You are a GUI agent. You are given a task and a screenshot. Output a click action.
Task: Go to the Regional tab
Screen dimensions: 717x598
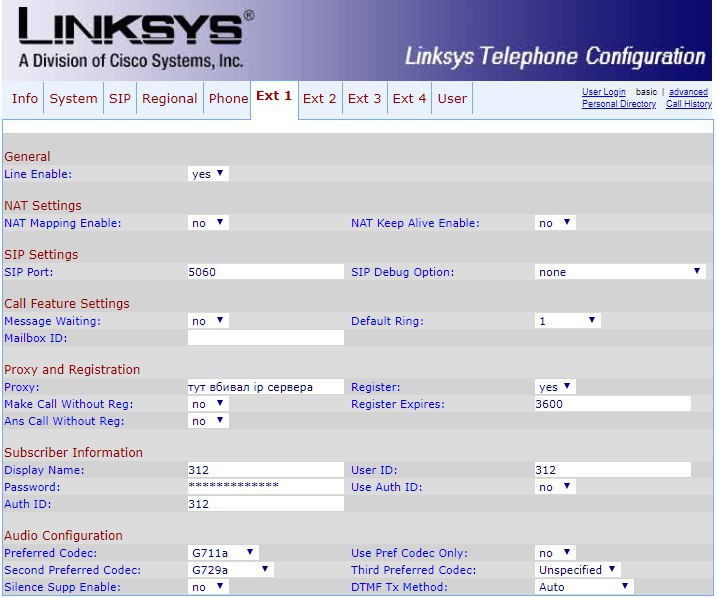170,98
